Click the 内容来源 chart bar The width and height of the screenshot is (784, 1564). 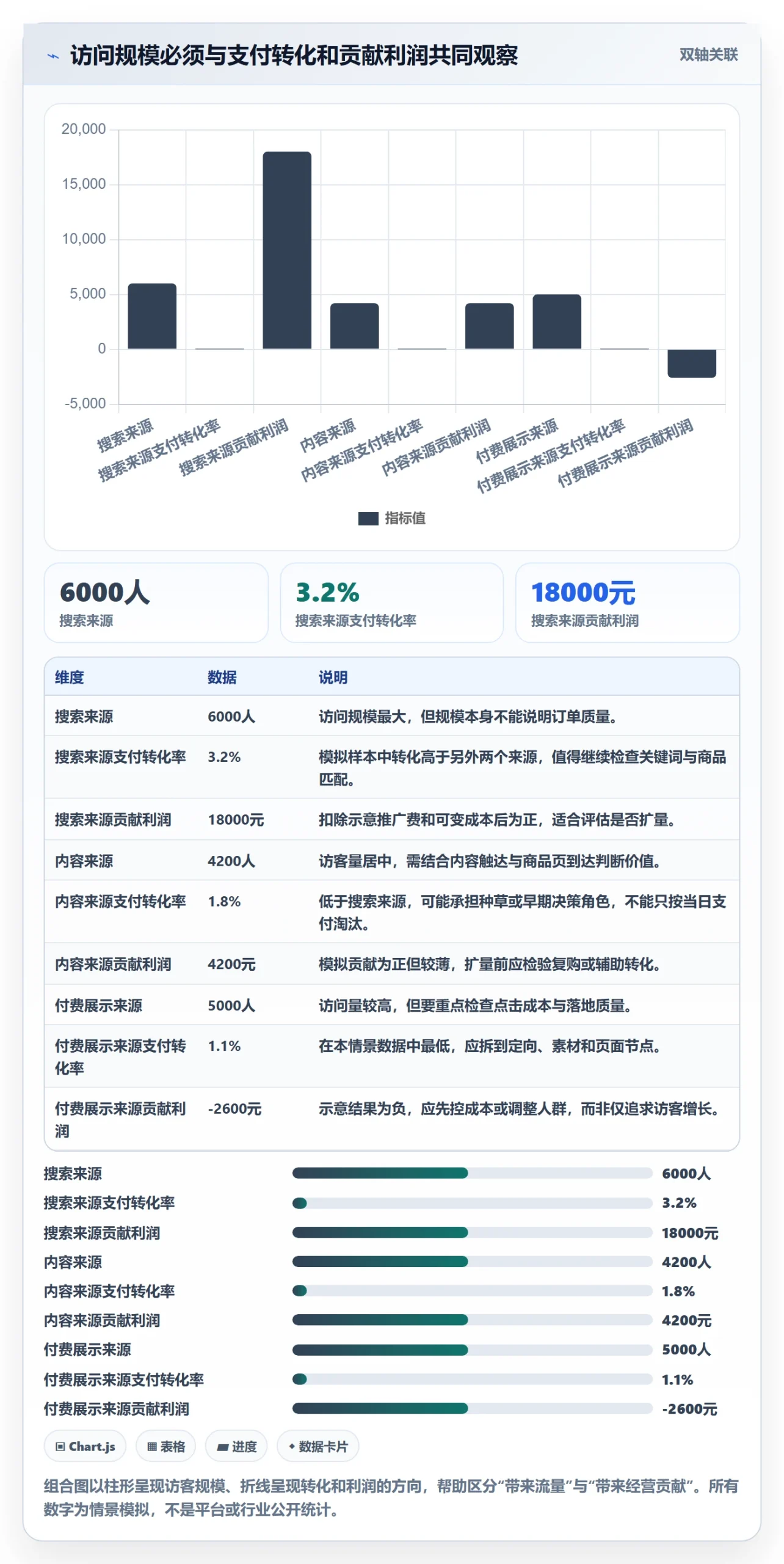[355, 326]
